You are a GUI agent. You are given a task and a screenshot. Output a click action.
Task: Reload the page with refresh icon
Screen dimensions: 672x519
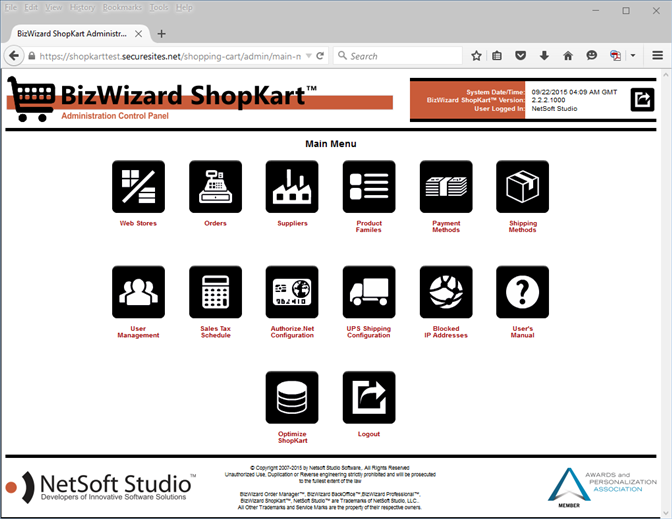(x=320, y=56)
